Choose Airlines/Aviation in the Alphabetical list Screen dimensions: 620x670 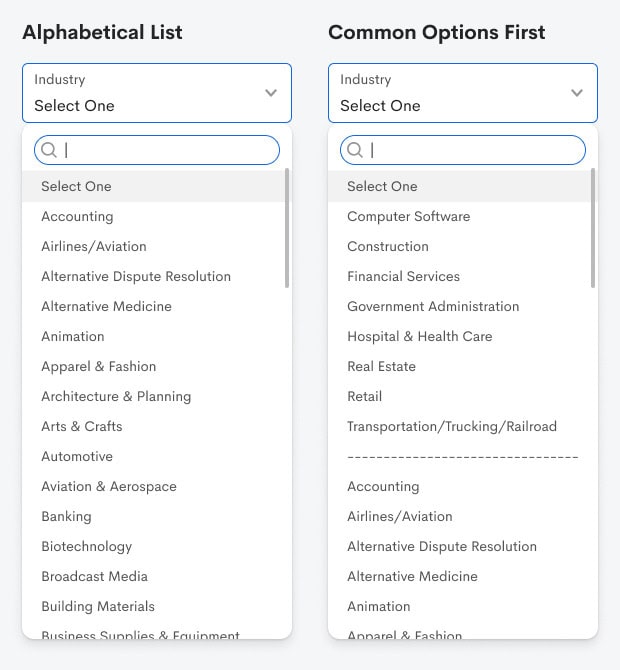94,246
